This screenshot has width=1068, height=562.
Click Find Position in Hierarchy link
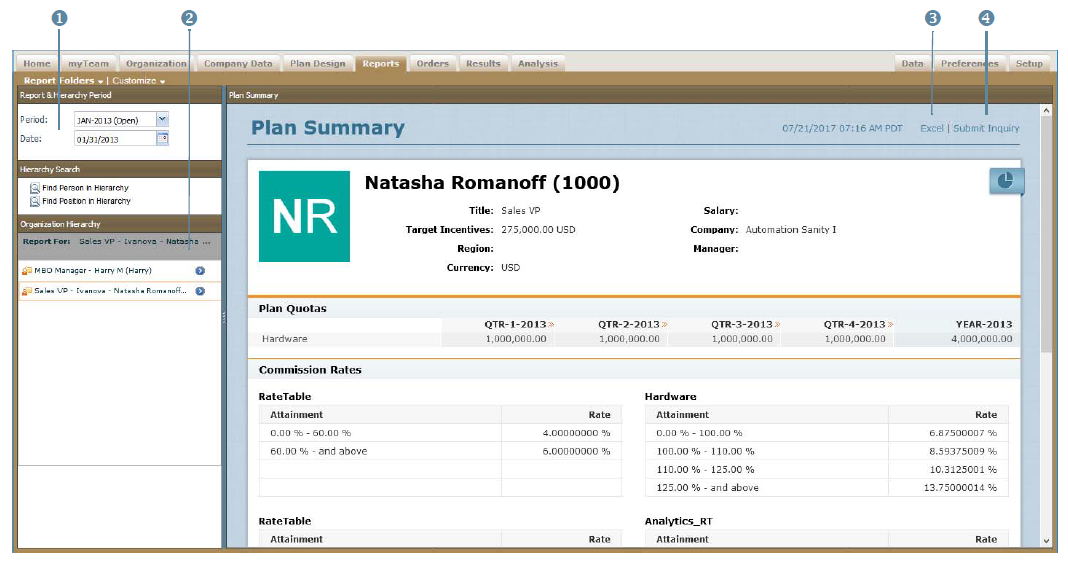click(87, 201)
